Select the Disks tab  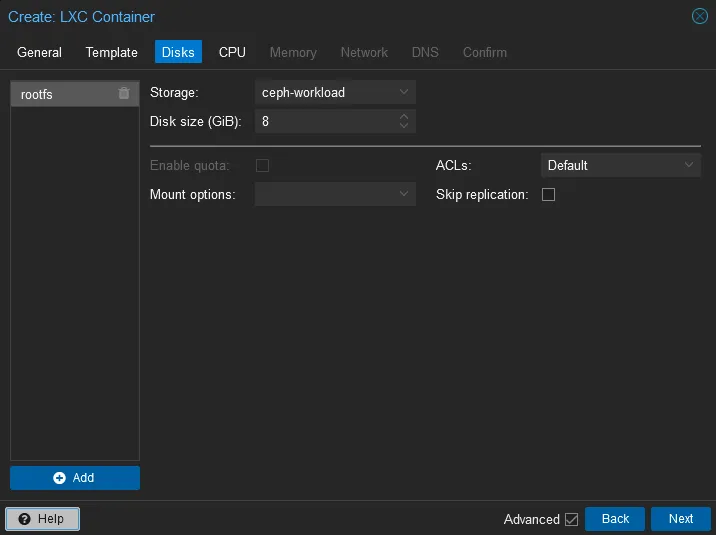178,52
